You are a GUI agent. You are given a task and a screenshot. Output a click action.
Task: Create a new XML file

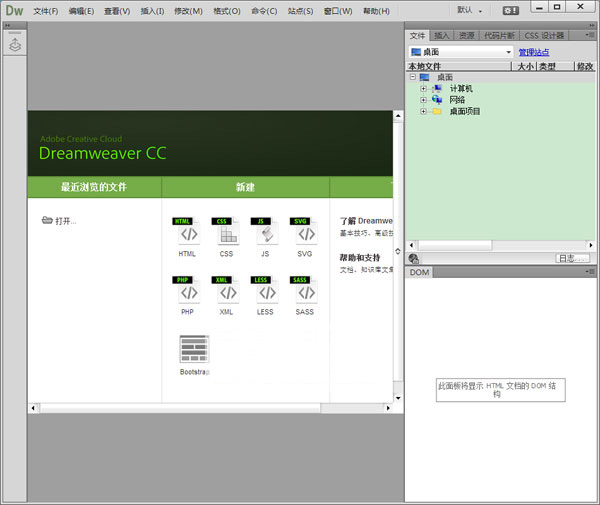coord(226,290)
